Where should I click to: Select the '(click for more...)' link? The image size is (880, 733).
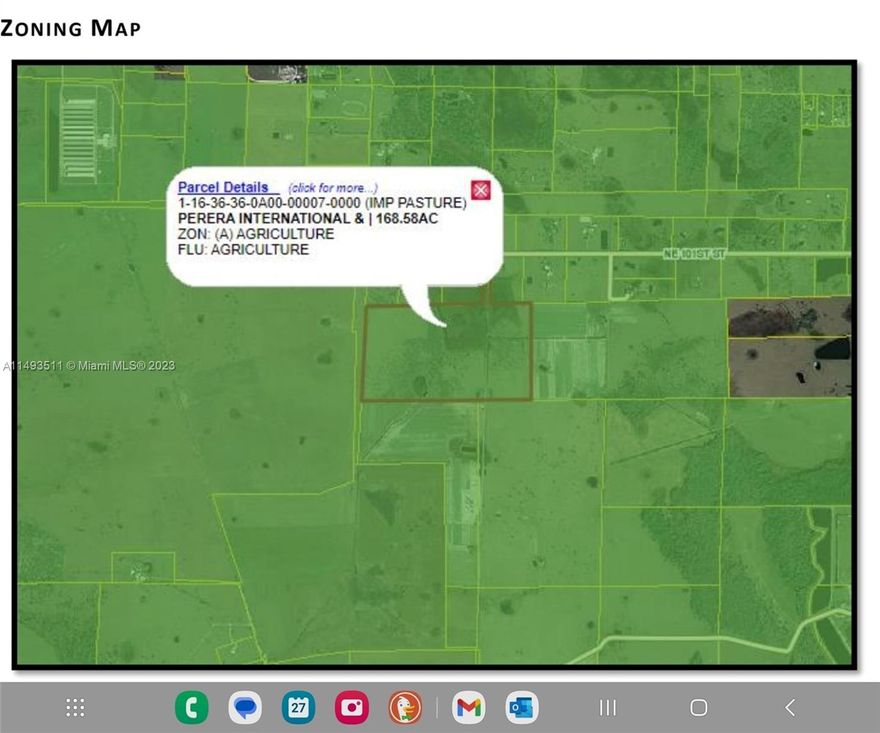click(331, 187)
